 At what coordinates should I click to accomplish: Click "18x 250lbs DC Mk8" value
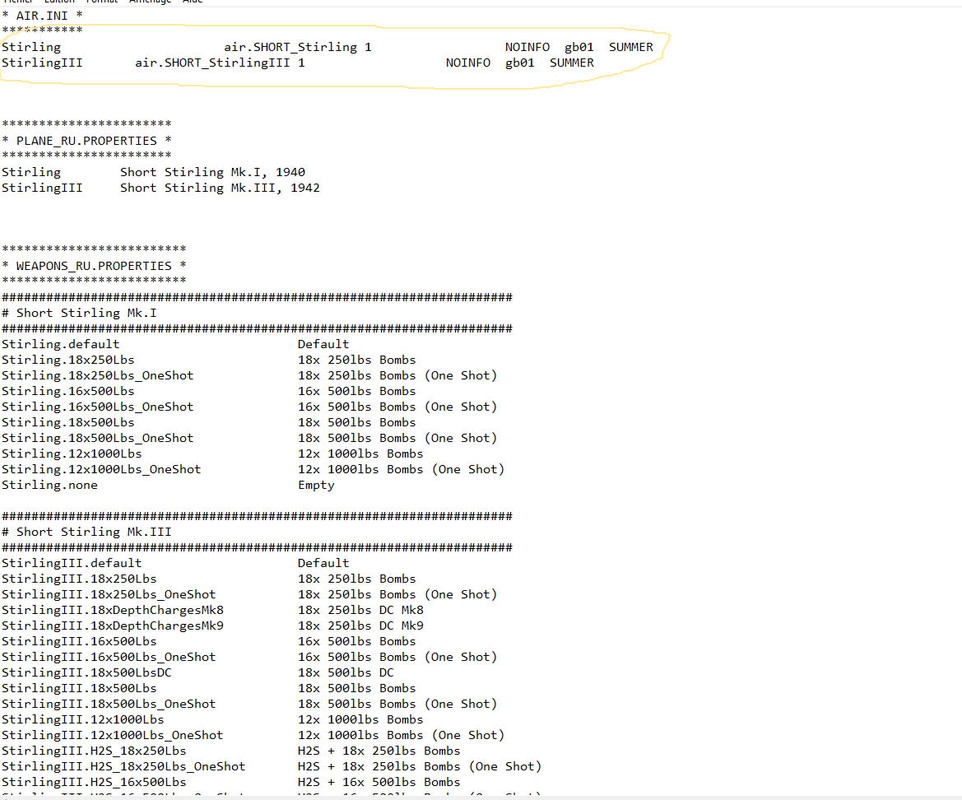[x=361, y=610]
